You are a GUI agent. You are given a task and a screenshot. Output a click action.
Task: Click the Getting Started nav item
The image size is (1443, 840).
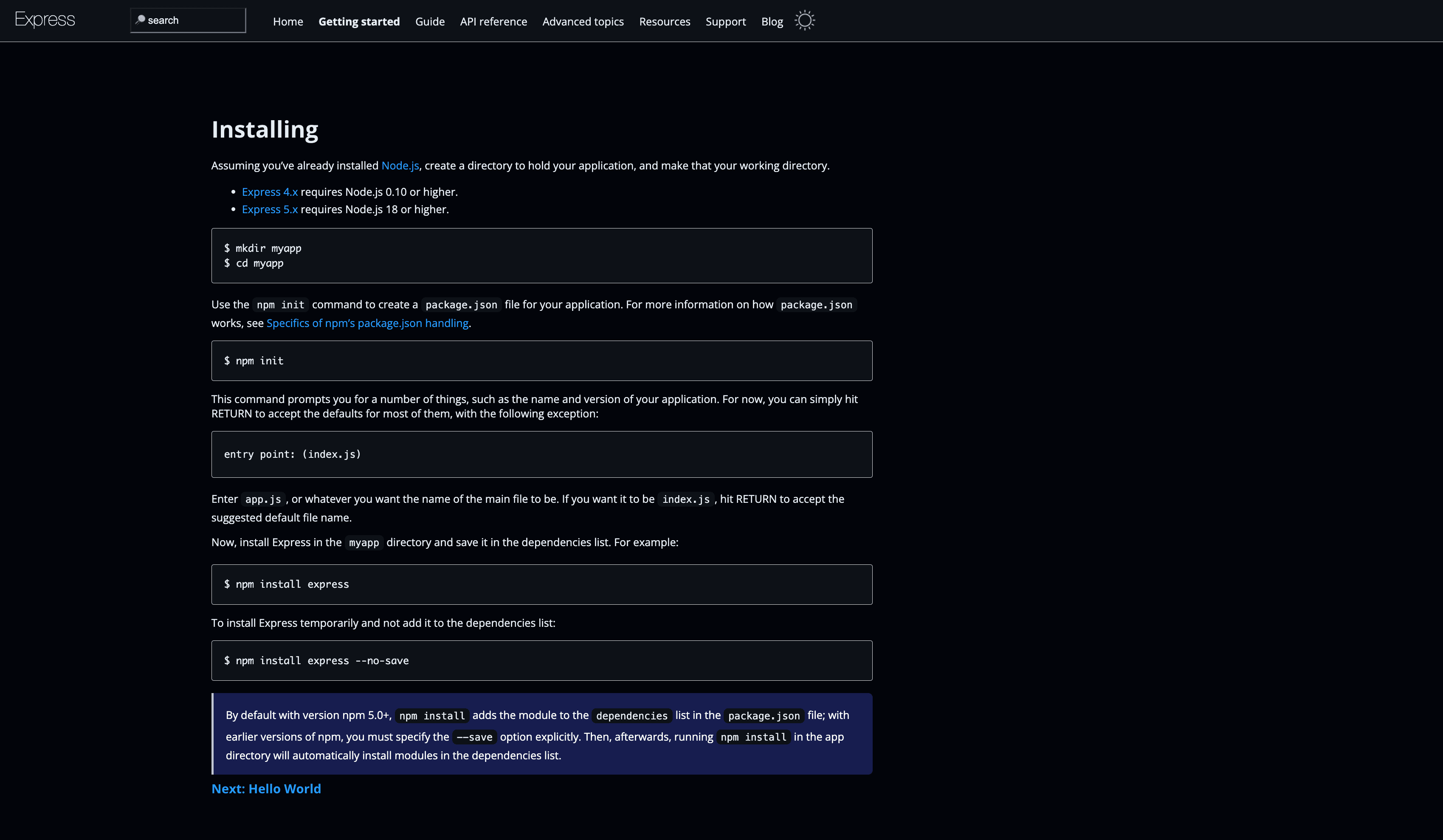coord(358,21)
